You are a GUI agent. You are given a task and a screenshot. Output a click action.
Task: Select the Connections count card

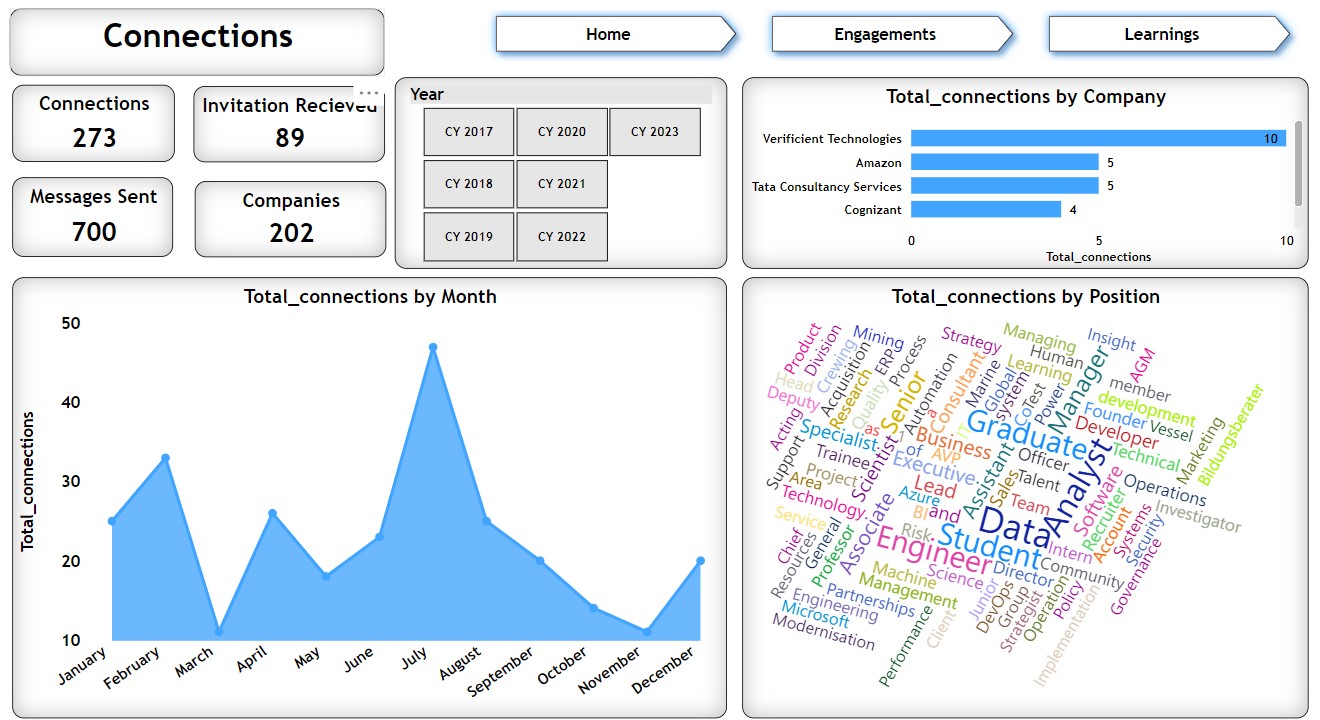(x=94, y=122)
